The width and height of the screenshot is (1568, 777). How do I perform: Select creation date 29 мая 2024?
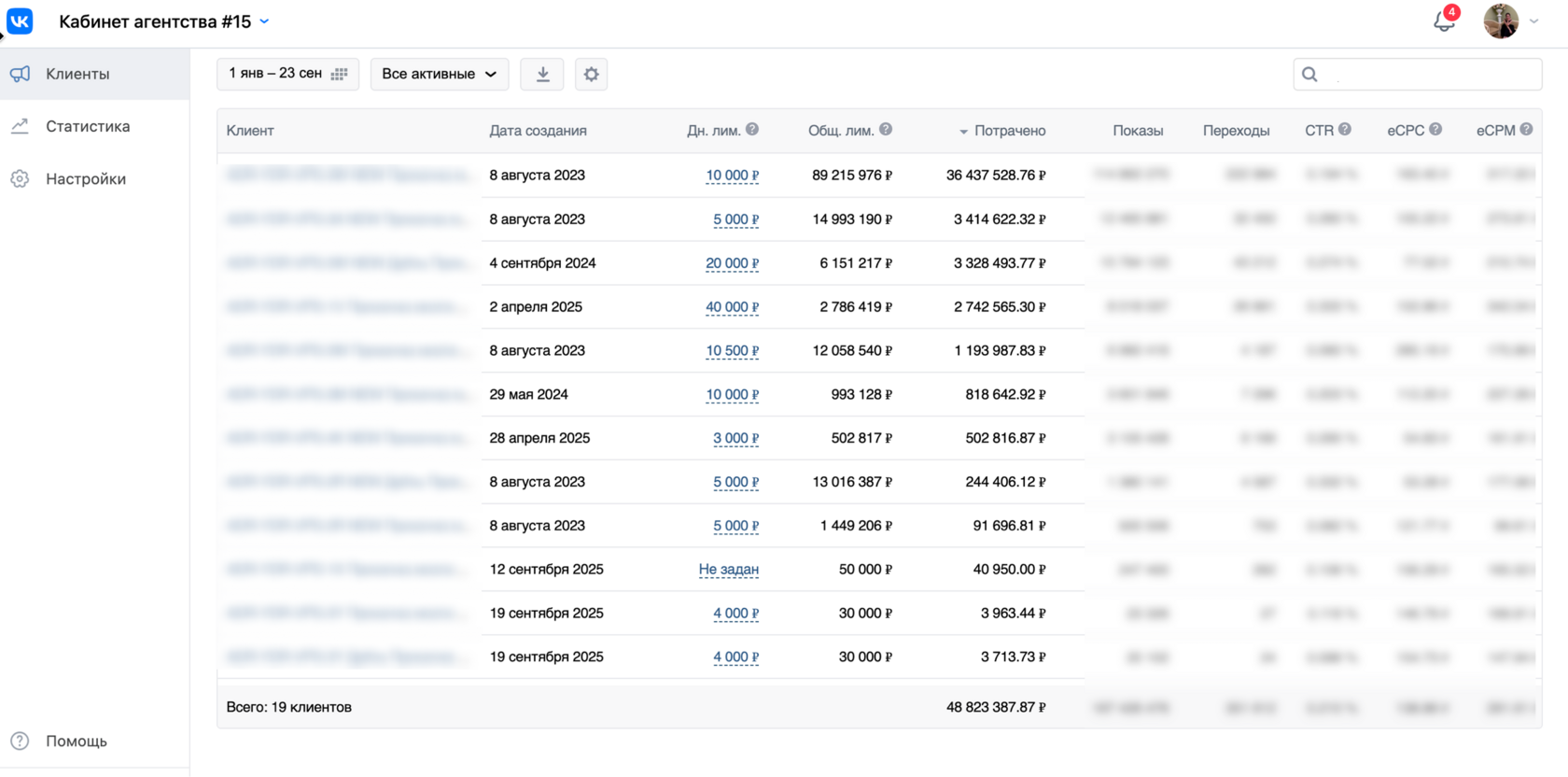(528, 395)
